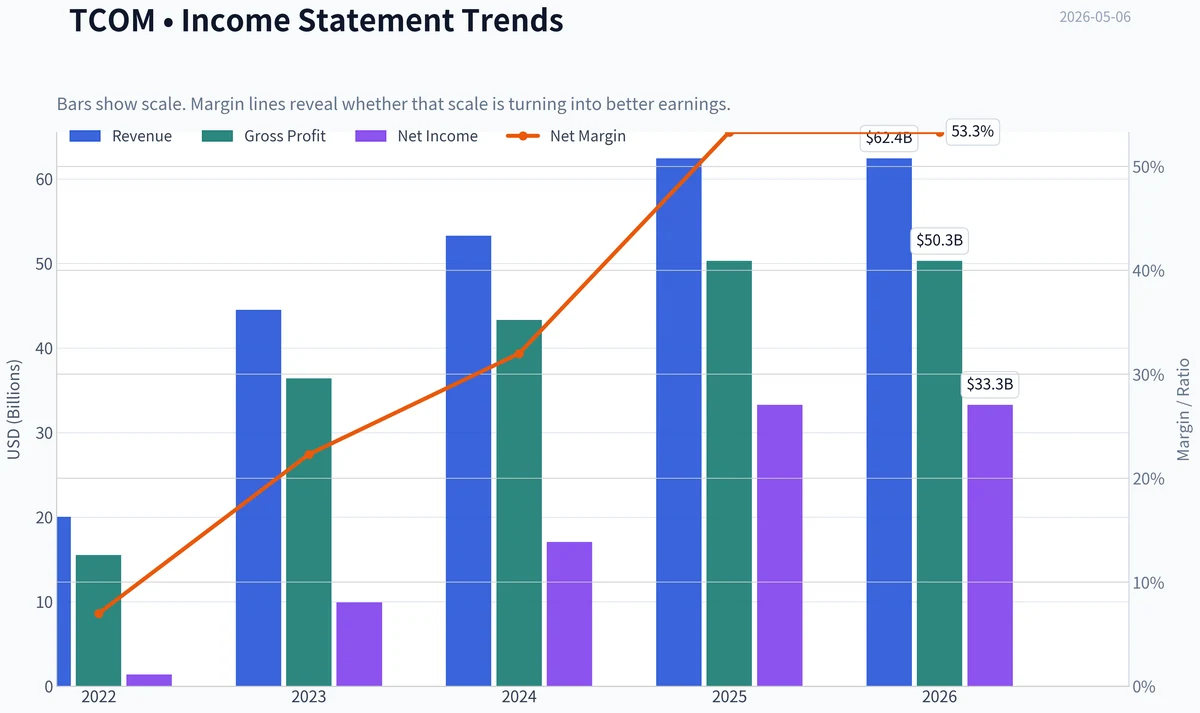1200x713 pixels.
Task: Click the purple Net Income legend swatch
Action: [371, 136]
